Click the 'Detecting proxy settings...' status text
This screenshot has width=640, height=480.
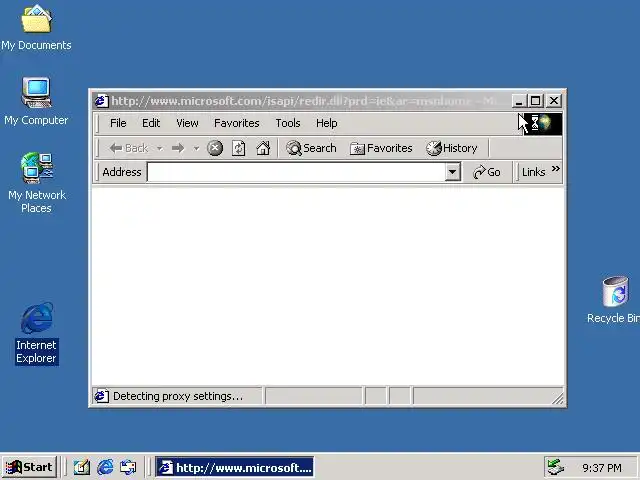click(178, 396)
